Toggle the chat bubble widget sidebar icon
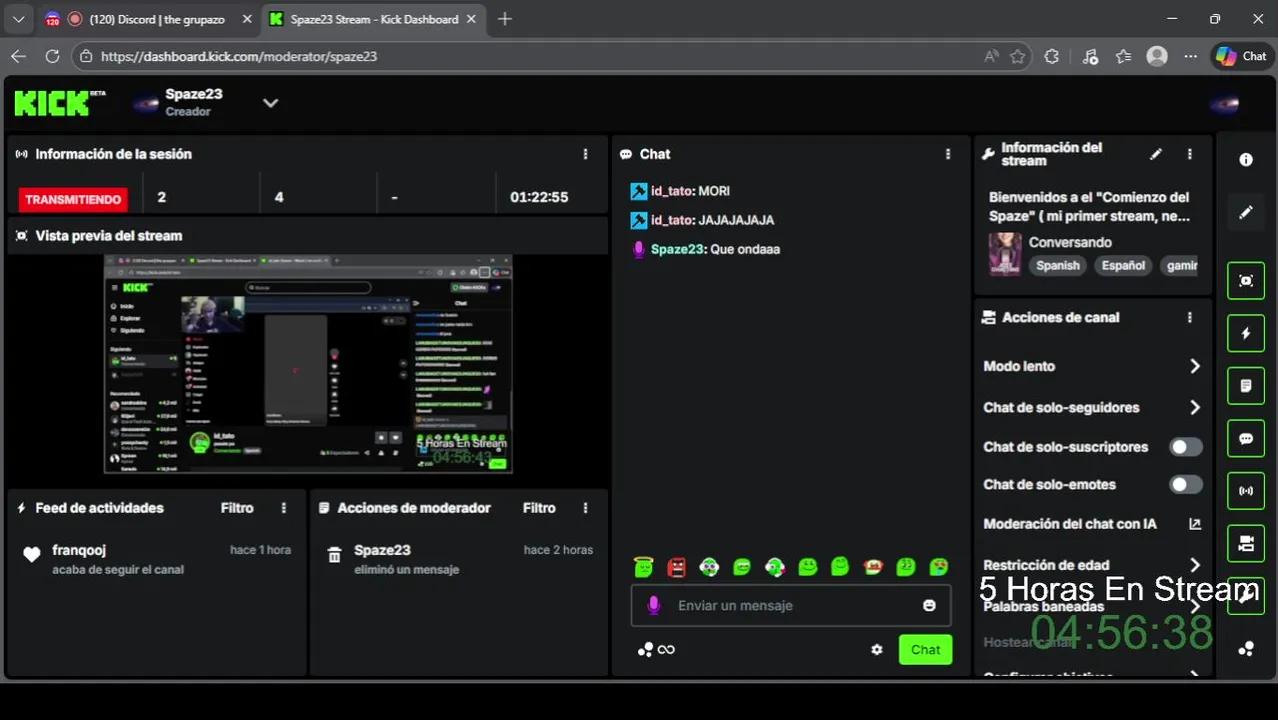The width and height of the screenshot is (1278, 720). pos(1246,438)
